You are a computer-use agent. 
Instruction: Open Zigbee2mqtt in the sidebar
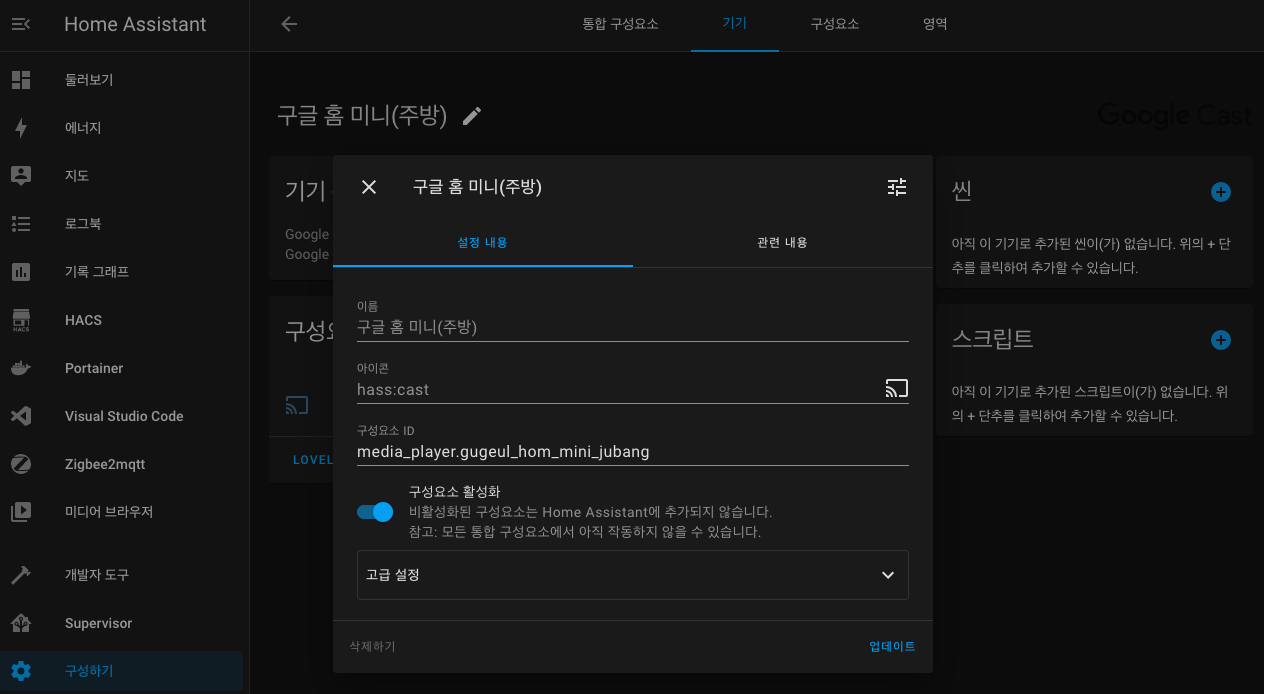pyautogui.click(x=122, y=464)
